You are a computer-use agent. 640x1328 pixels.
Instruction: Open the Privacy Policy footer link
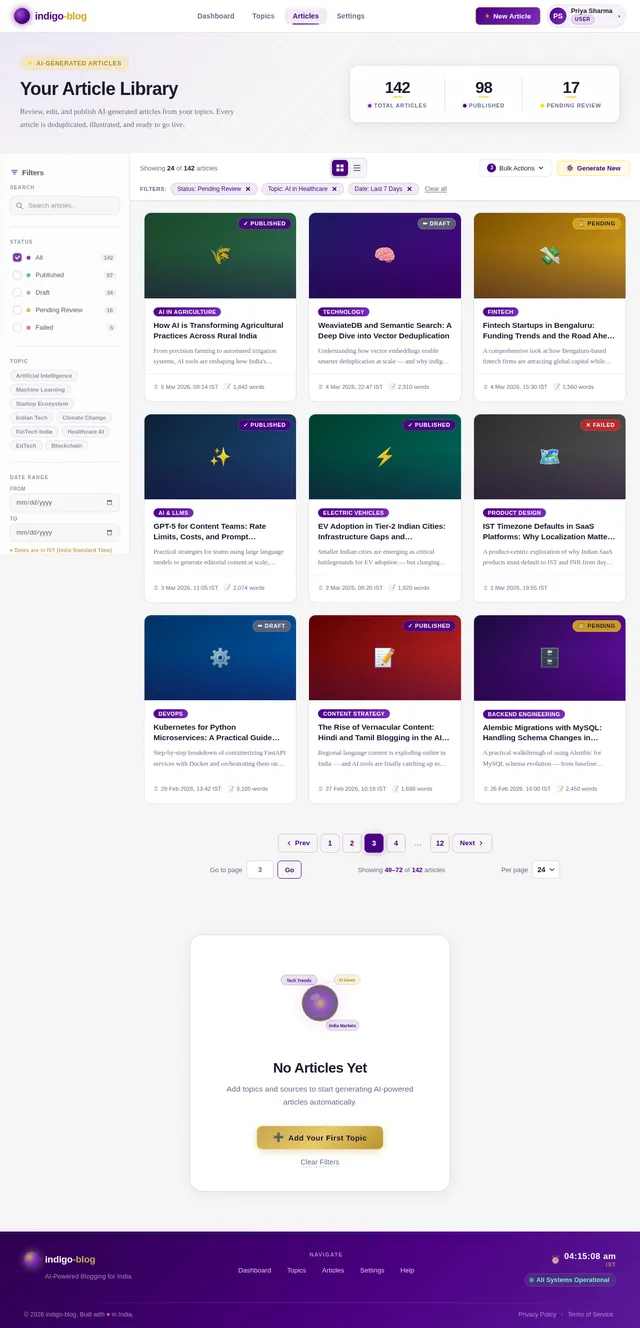[x=537, y=1314]
